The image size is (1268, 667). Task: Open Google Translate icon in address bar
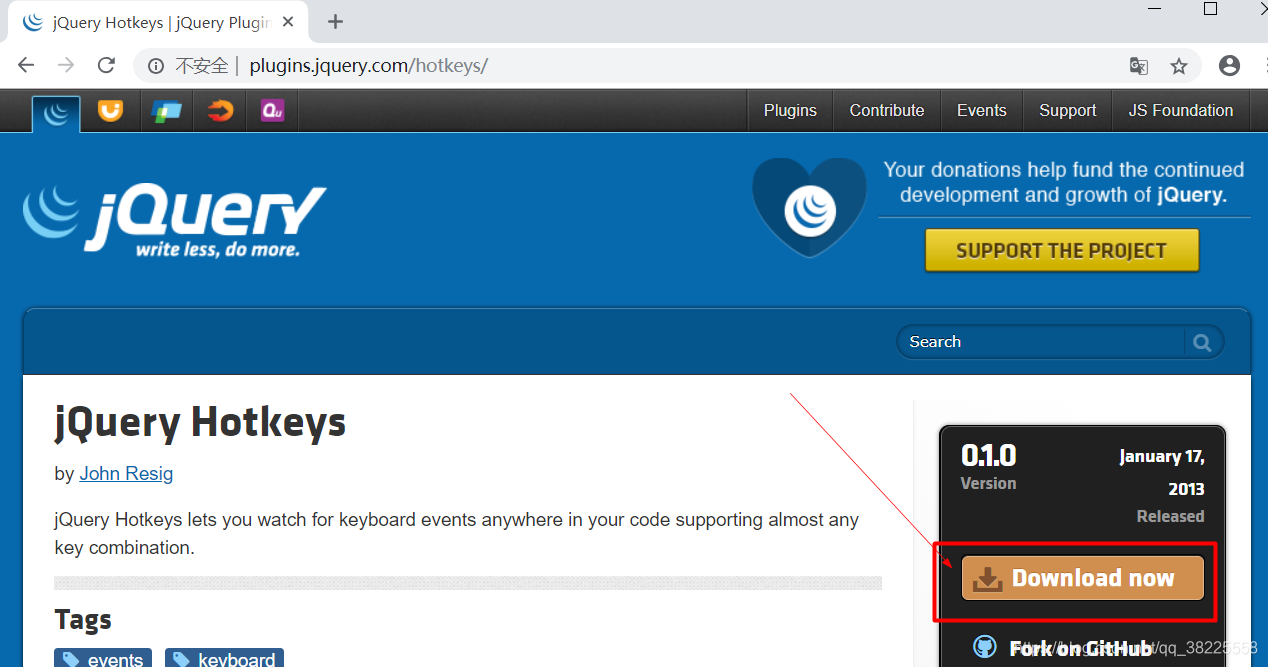coord(1138,65)
